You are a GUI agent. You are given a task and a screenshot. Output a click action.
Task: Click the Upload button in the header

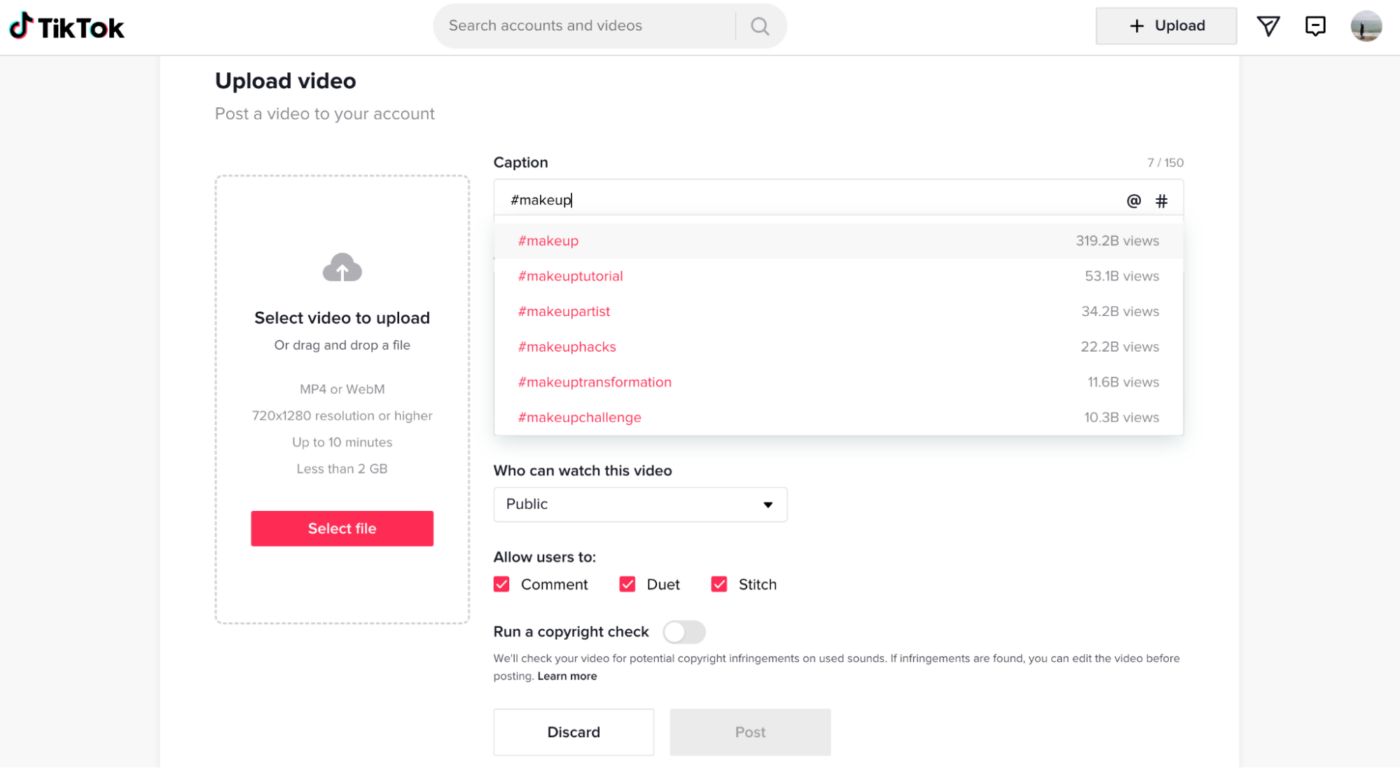[x=1166, y=25]
